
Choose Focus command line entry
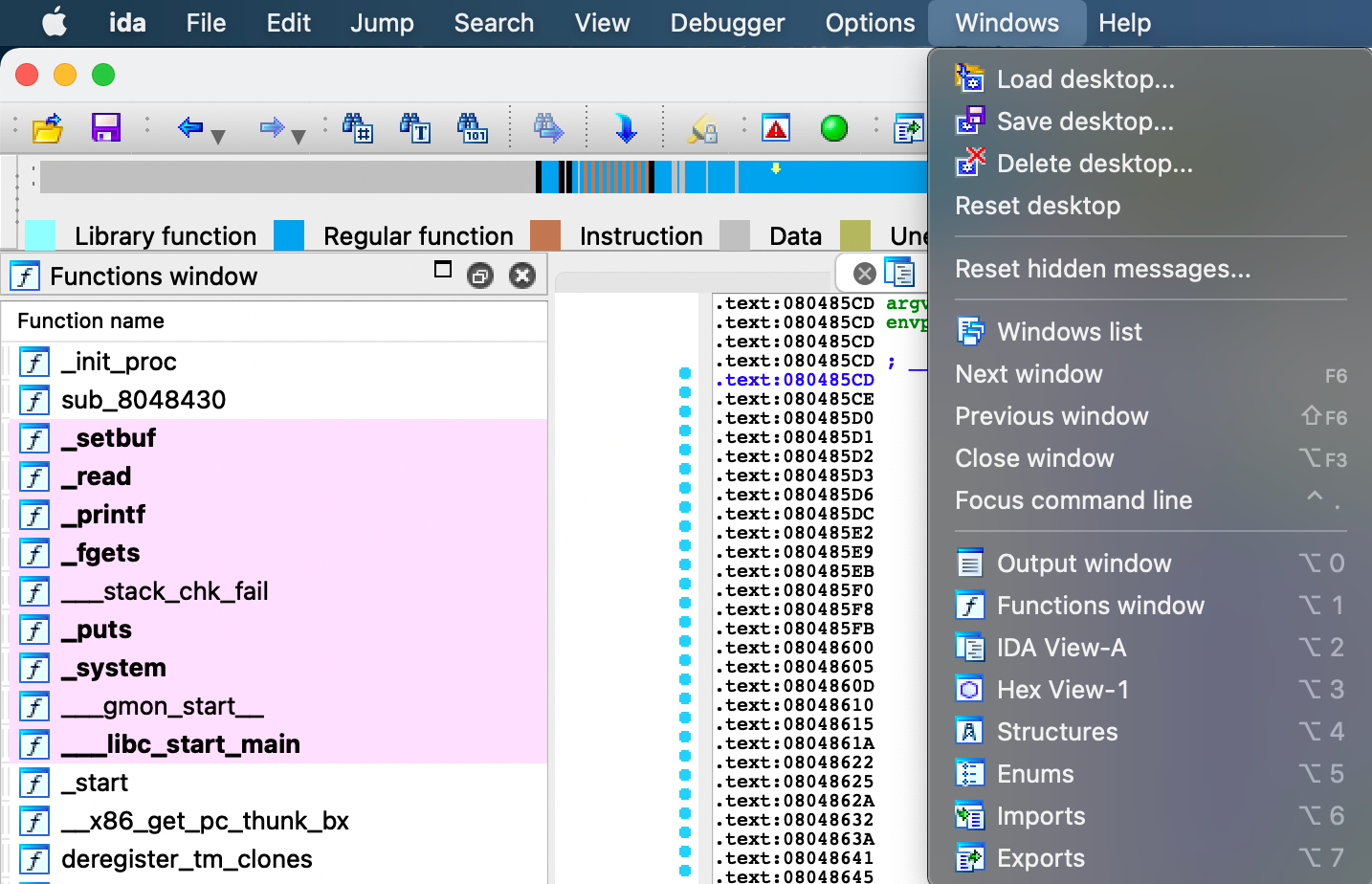[1151, 500]
